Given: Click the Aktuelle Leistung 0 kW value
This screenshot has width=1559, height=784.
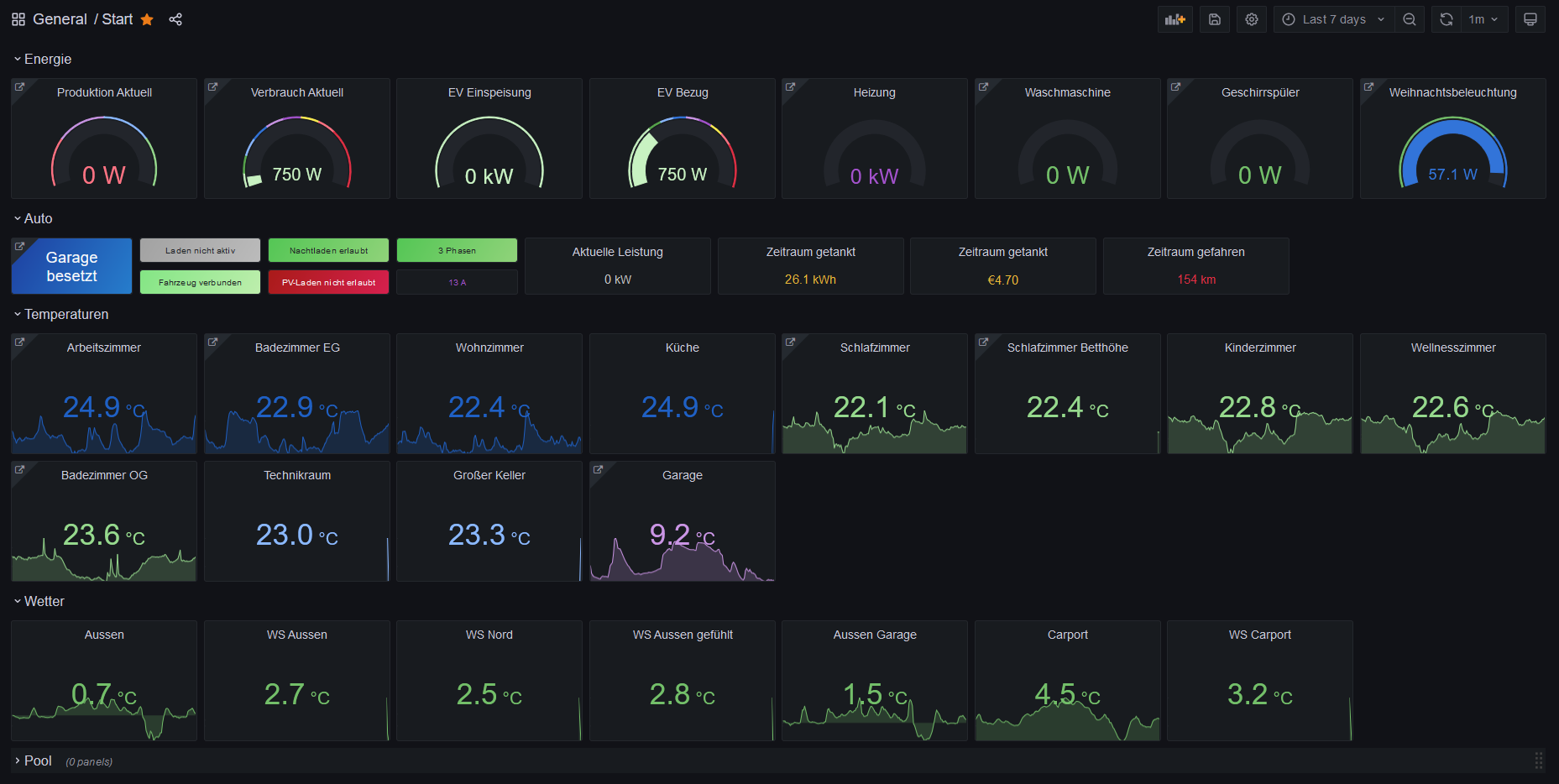Looking at the screenshot, I should (618, 280).
